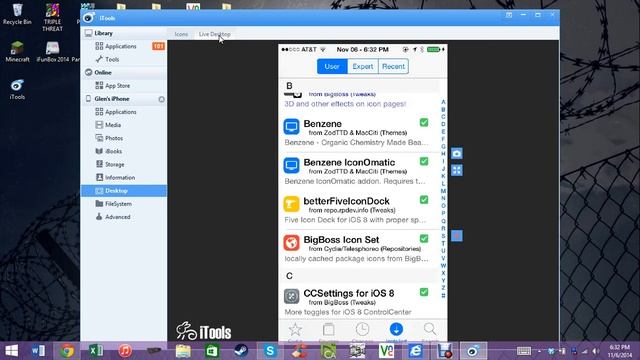Open the Information sidebar icon
The height and width of the screenshot is (360, 640).
point(99,177)
